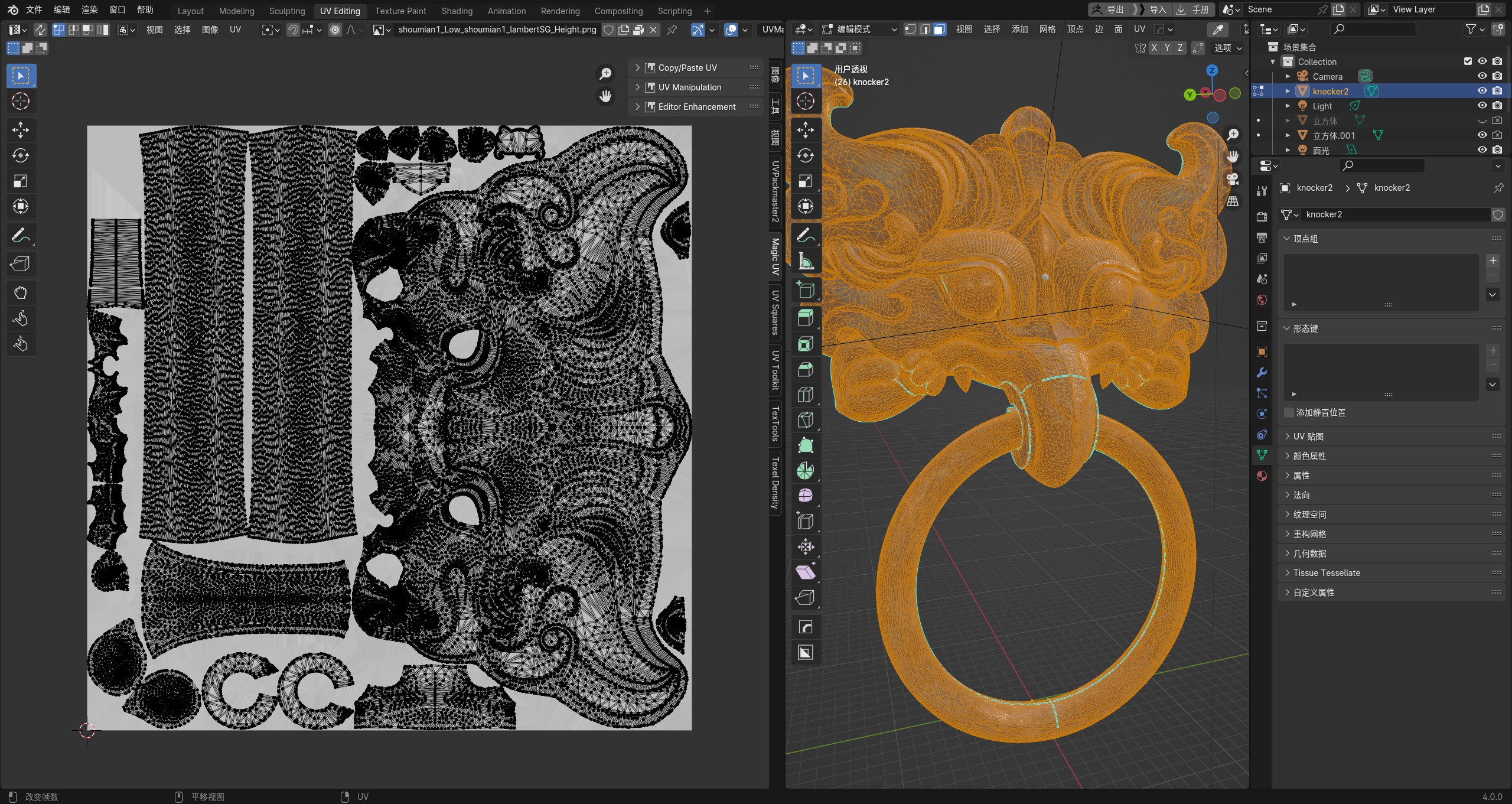Image resolution: width=1512 pixels, height=804 pixels.
Task: Toggle Camera visibility eye in outliner
Action: click(1482, 76)
